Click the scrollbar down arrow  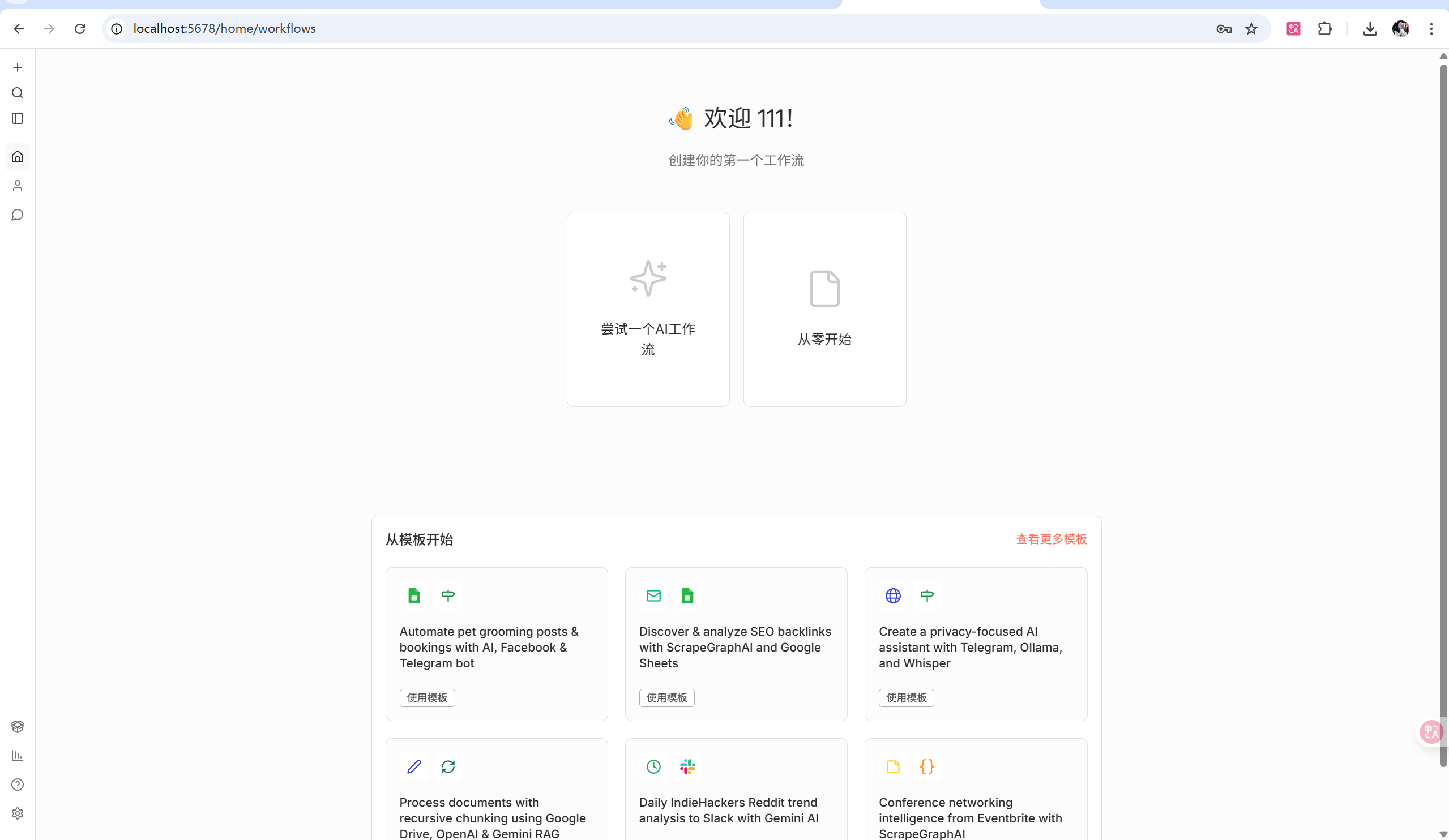tap(1443, 834)
